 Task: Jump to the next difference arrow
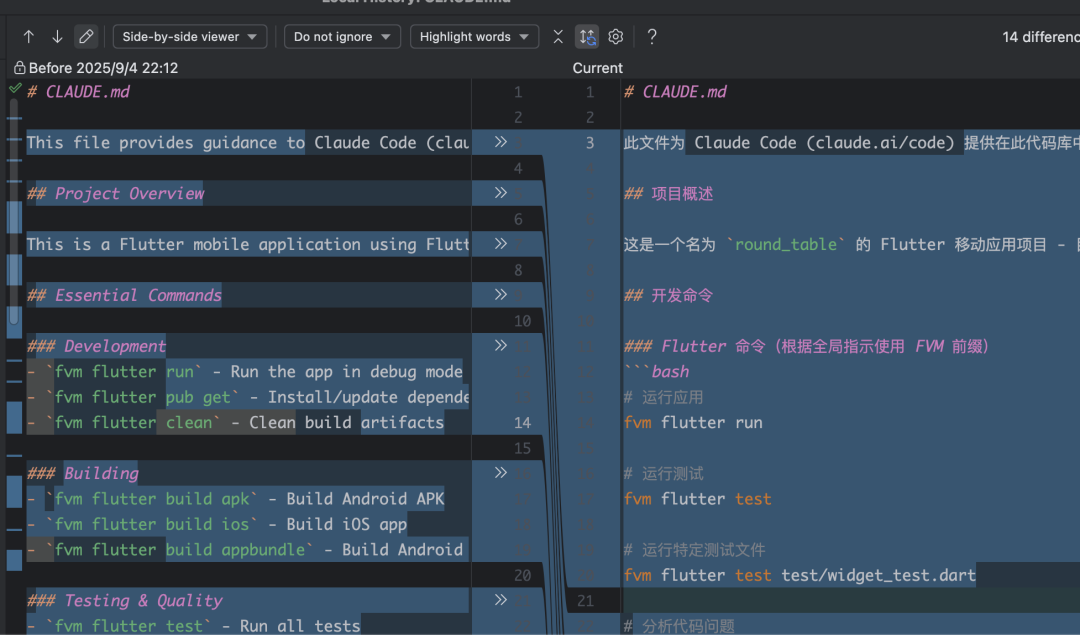(57, 37)
